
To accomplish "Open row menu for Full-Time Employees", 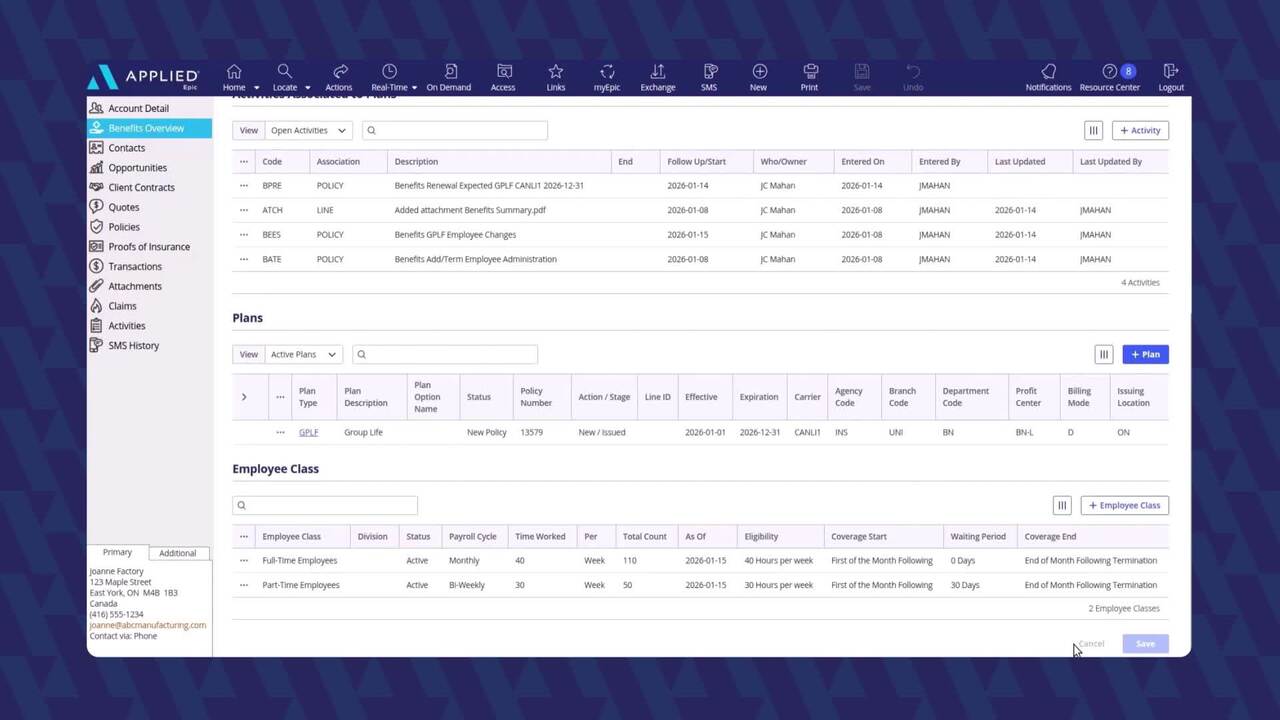I will tap(243, 561).
